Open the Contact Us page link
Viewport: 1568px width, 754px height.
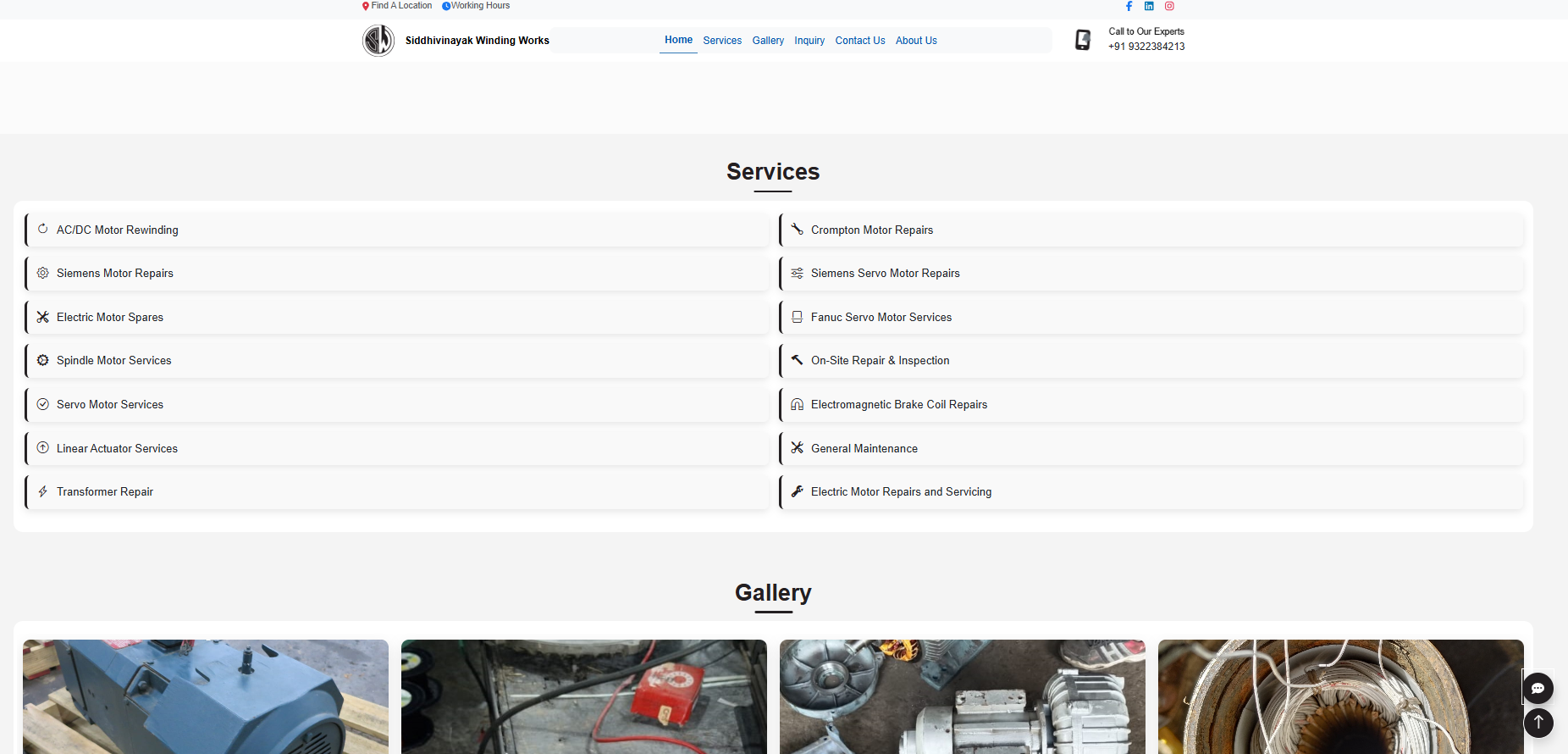[x=859, y=41]
